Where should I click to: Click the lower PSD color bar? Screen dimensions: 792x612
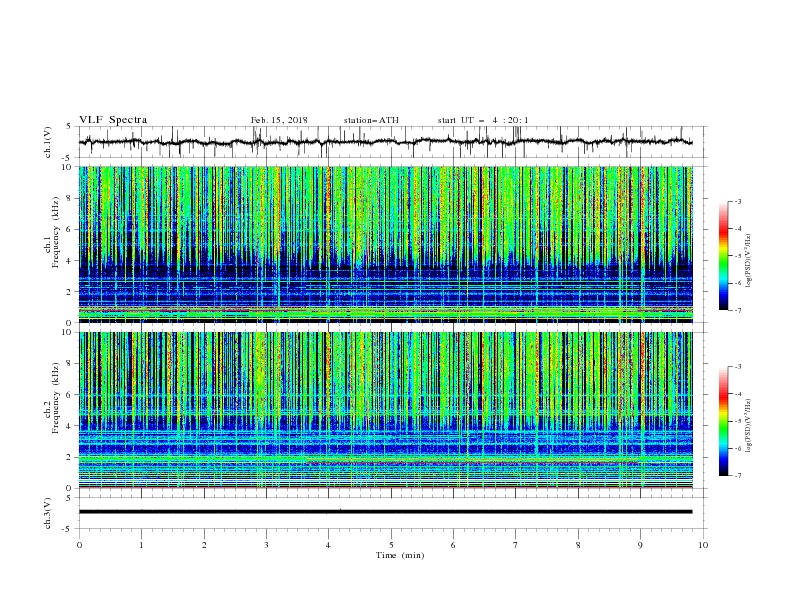(723, 421)
